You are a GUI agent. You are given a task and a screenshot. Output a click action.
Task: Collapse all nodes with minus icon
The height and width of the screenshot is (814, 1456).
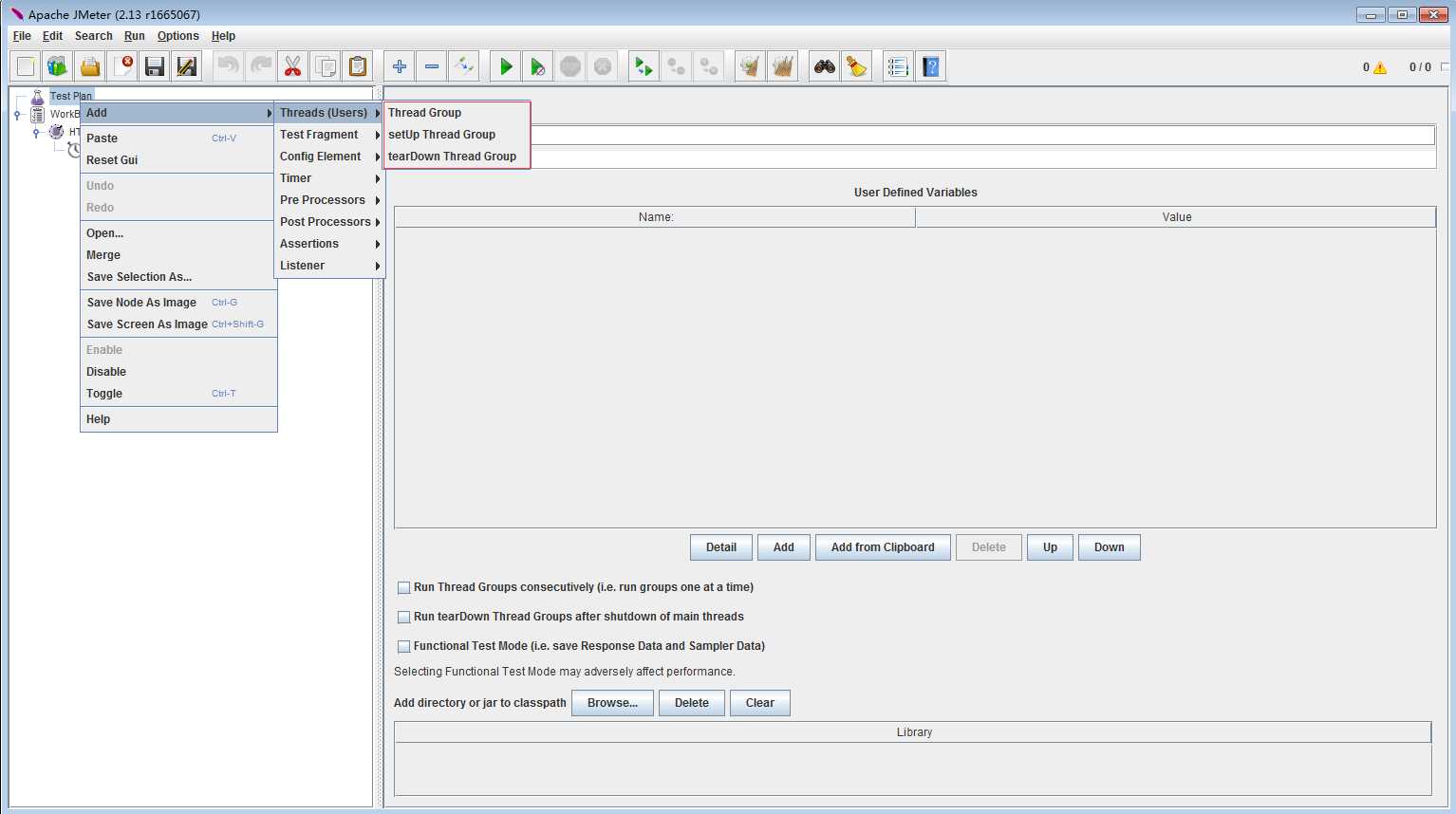click(x=432, y=66)
